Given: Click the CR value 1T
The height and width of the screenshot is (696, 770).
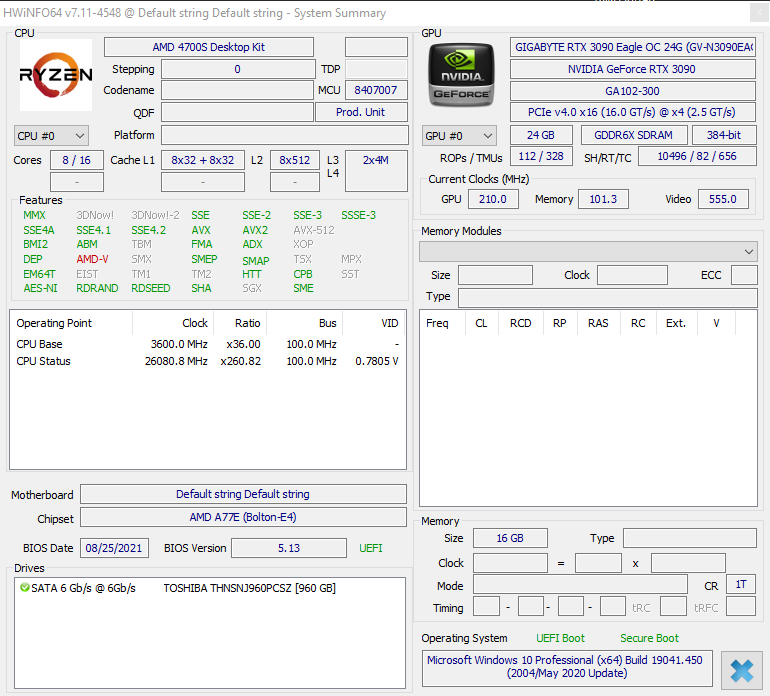Looking at the screenshot, I should tap(741, 584).
